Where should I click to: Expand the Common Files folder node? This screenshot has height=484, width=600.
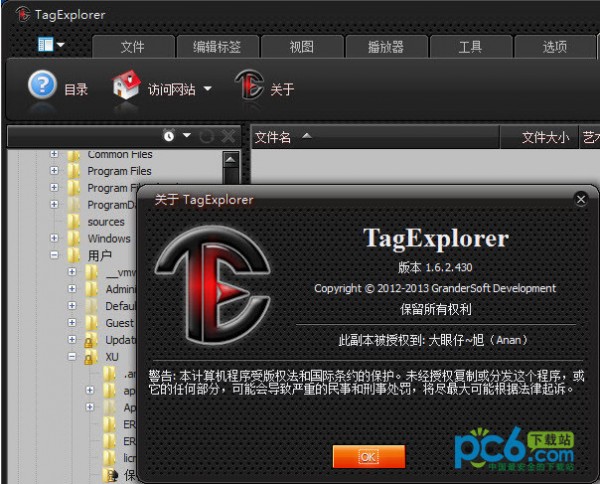coord(54,154)
